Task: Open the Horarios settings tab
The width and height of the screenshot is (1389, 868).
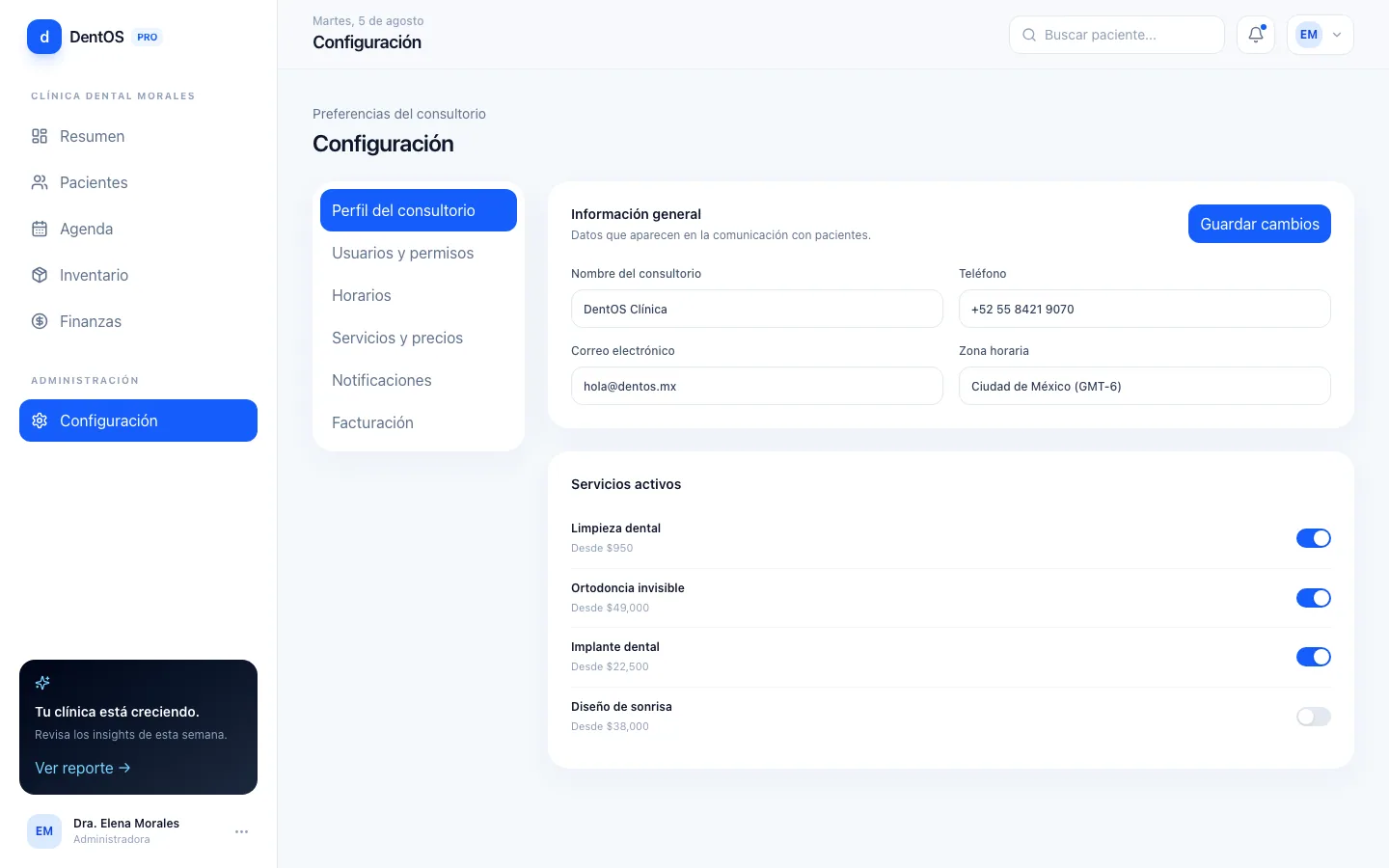Action: [x=419, y=295]
